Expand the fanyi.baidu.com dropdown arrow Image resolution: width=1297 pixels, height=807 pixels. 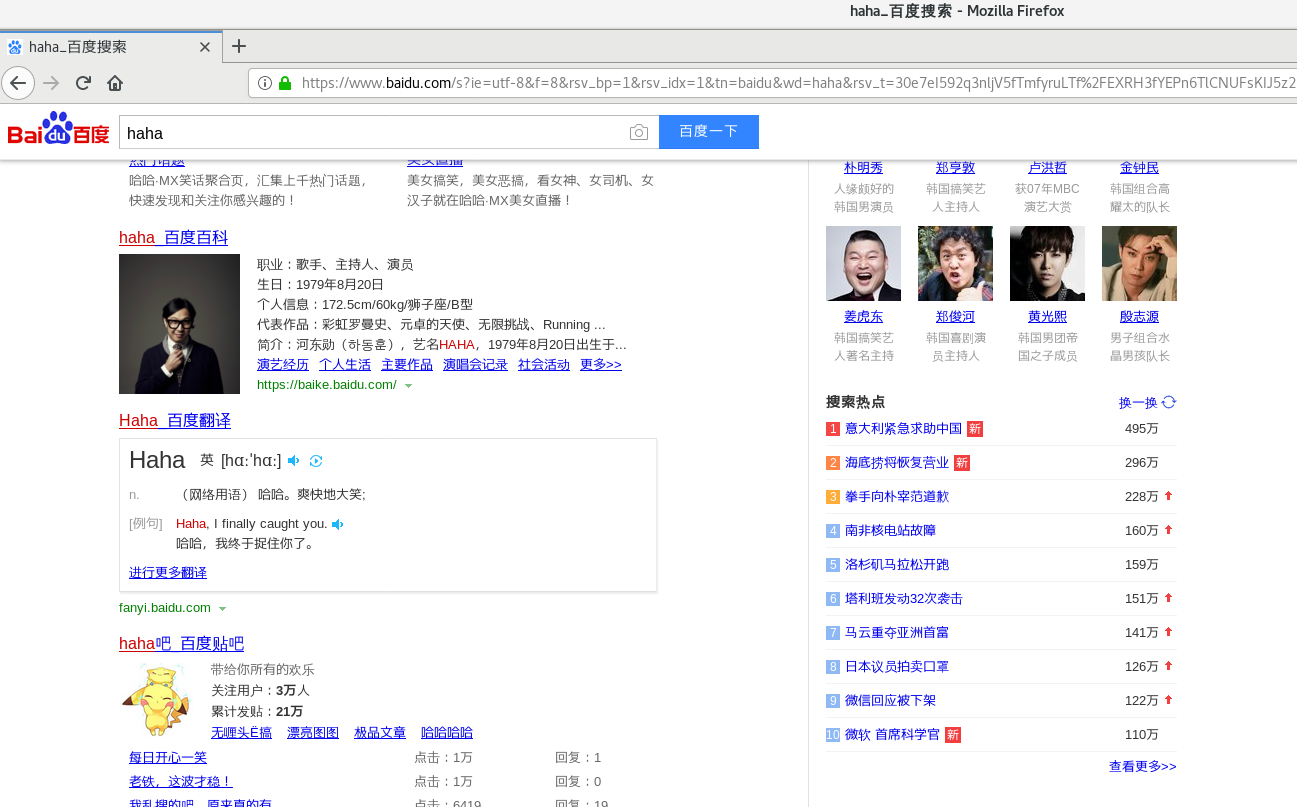click(222, 607)
